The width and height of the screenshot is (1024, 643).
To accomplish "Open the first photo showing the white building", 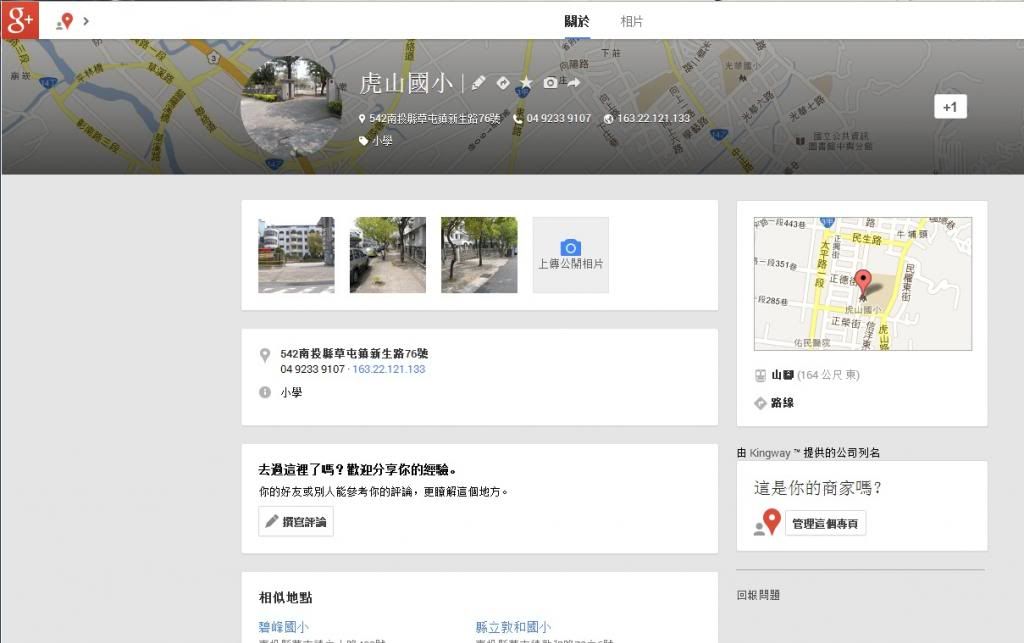I will tap(296, 255).
